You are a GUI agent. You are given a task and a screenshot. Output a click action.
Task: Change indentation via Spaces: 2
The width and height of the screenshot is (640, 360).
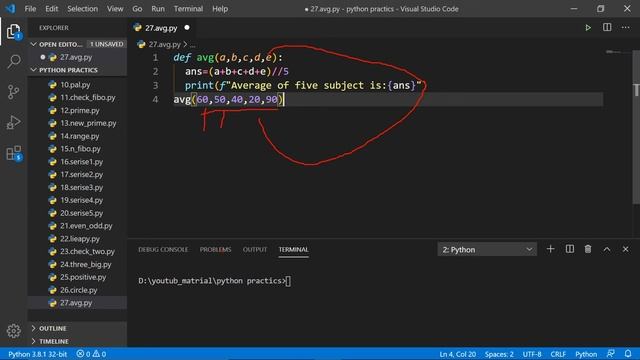point(499,354)
